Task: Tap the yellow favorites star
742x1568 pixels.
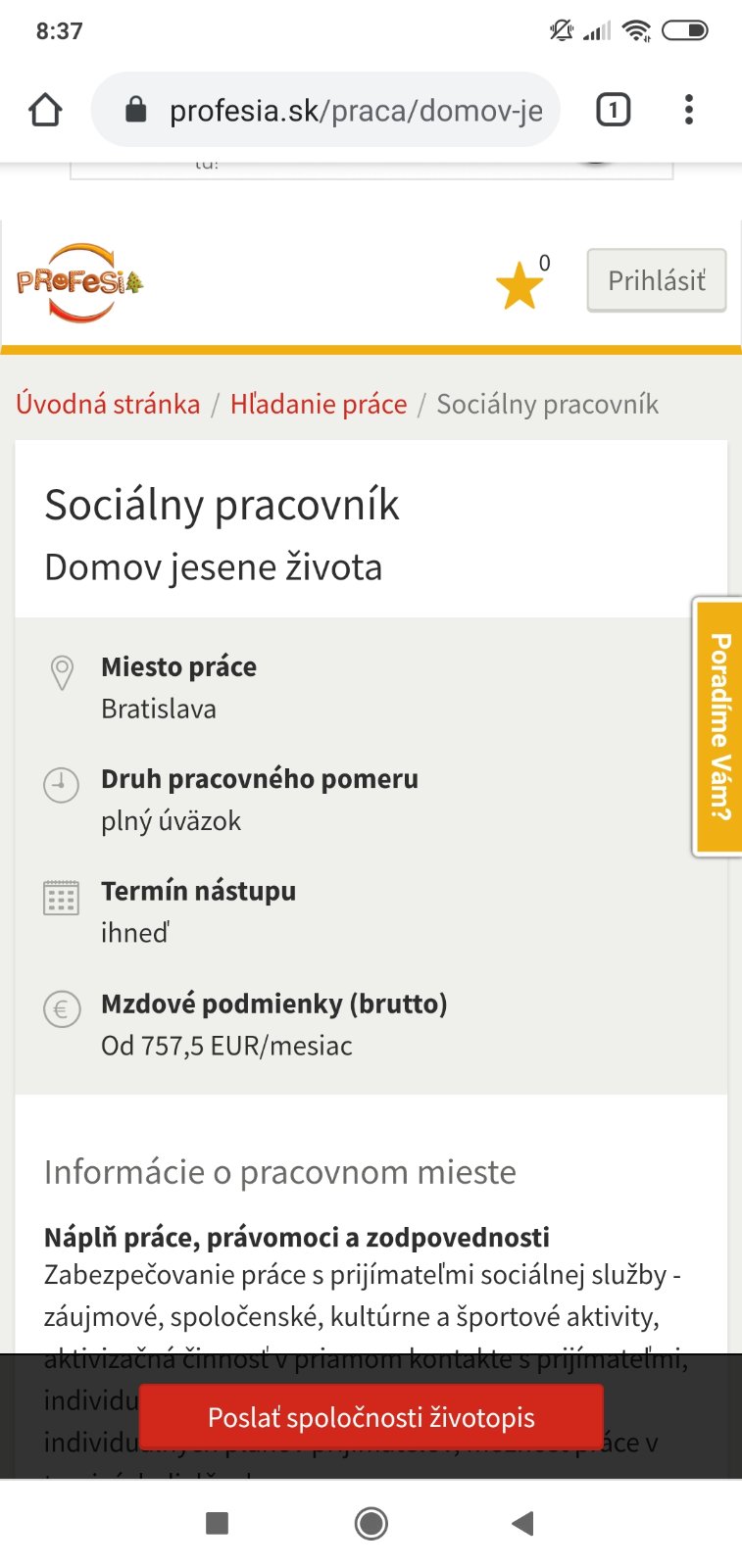Action: click(x=519, y=286)
